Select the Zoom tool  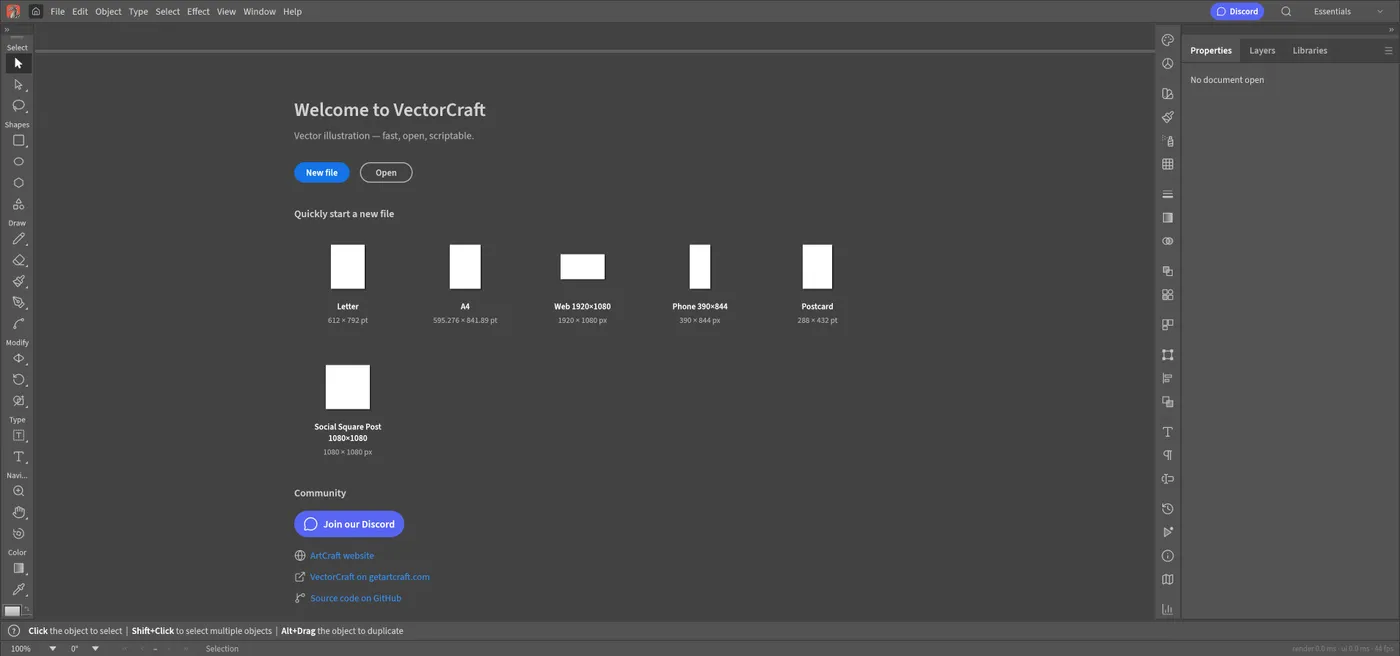click(x=18, y=492)
